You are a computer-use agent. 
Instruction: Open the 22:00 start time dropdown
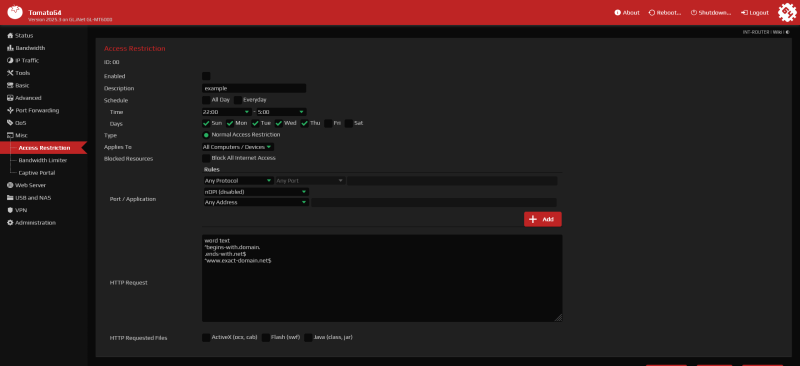pos(227,112)
